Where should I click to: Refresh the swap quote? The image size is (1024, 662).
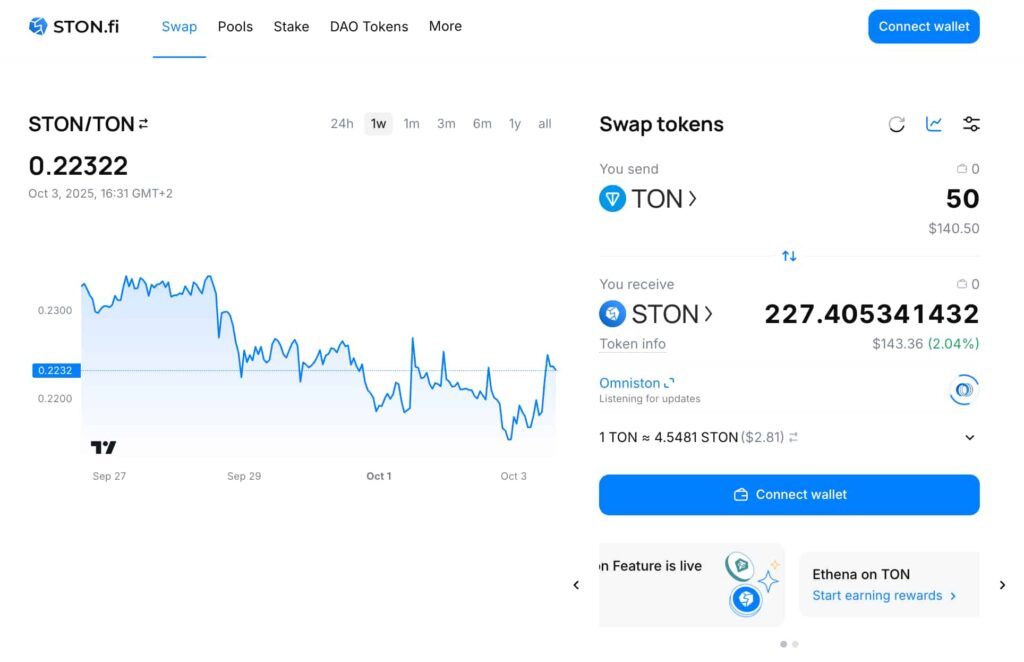tap(897, 124)
